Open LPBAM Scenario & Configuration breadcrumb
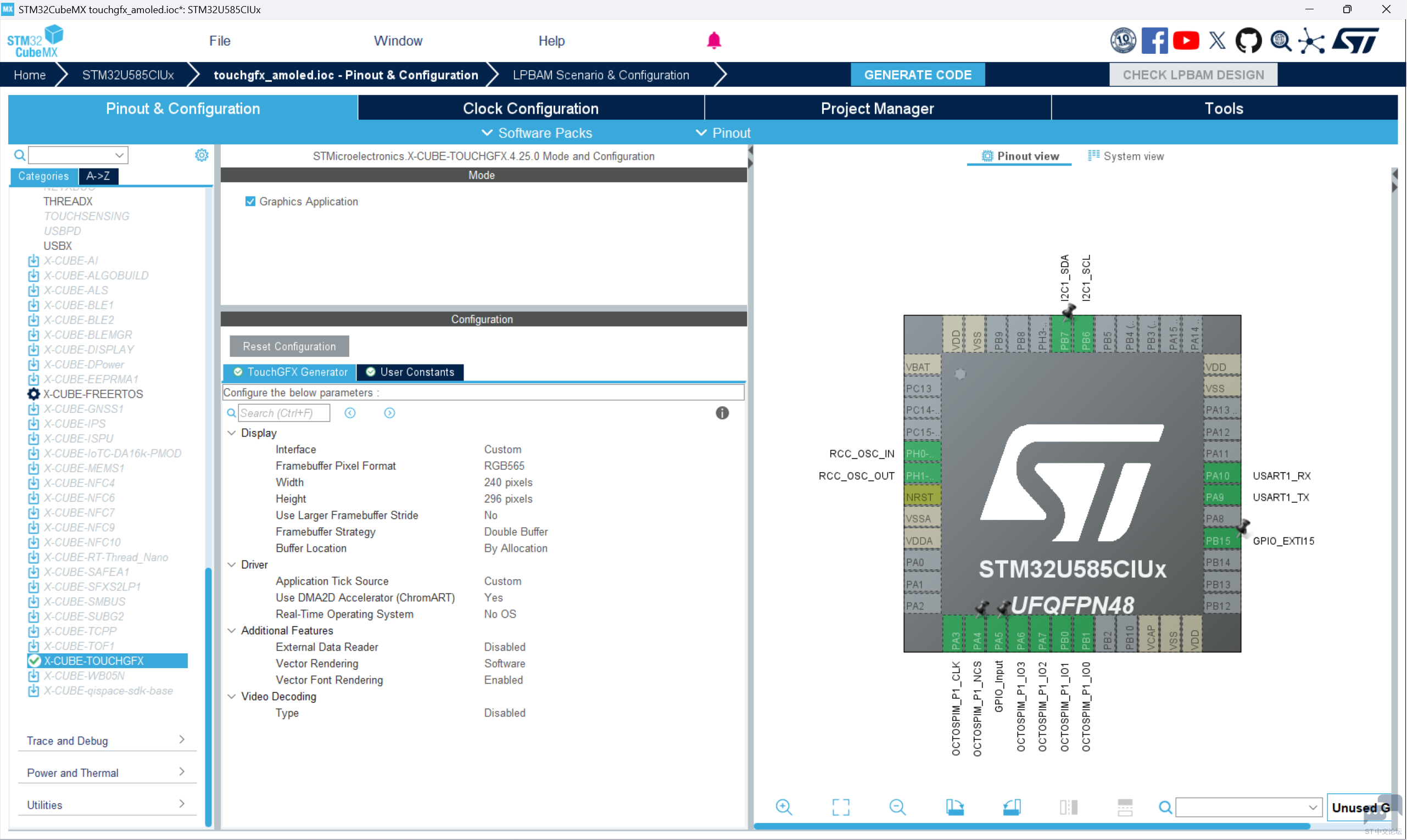 tap(601, 75)
